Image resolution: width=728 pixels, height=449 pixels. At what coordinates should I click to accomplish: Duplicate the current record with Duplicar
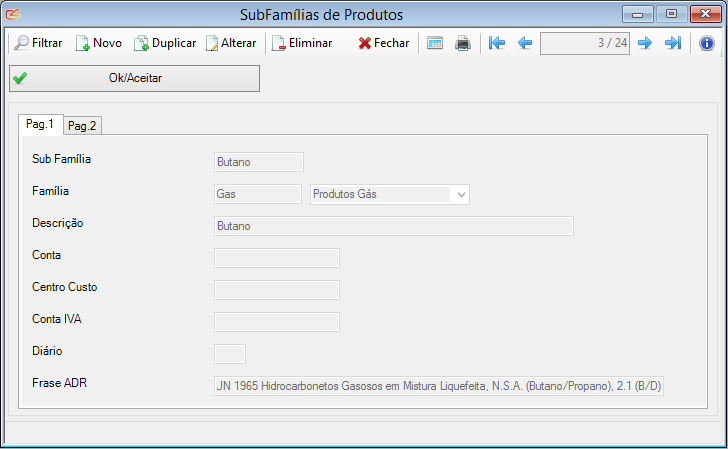click(x=165, y=43)
